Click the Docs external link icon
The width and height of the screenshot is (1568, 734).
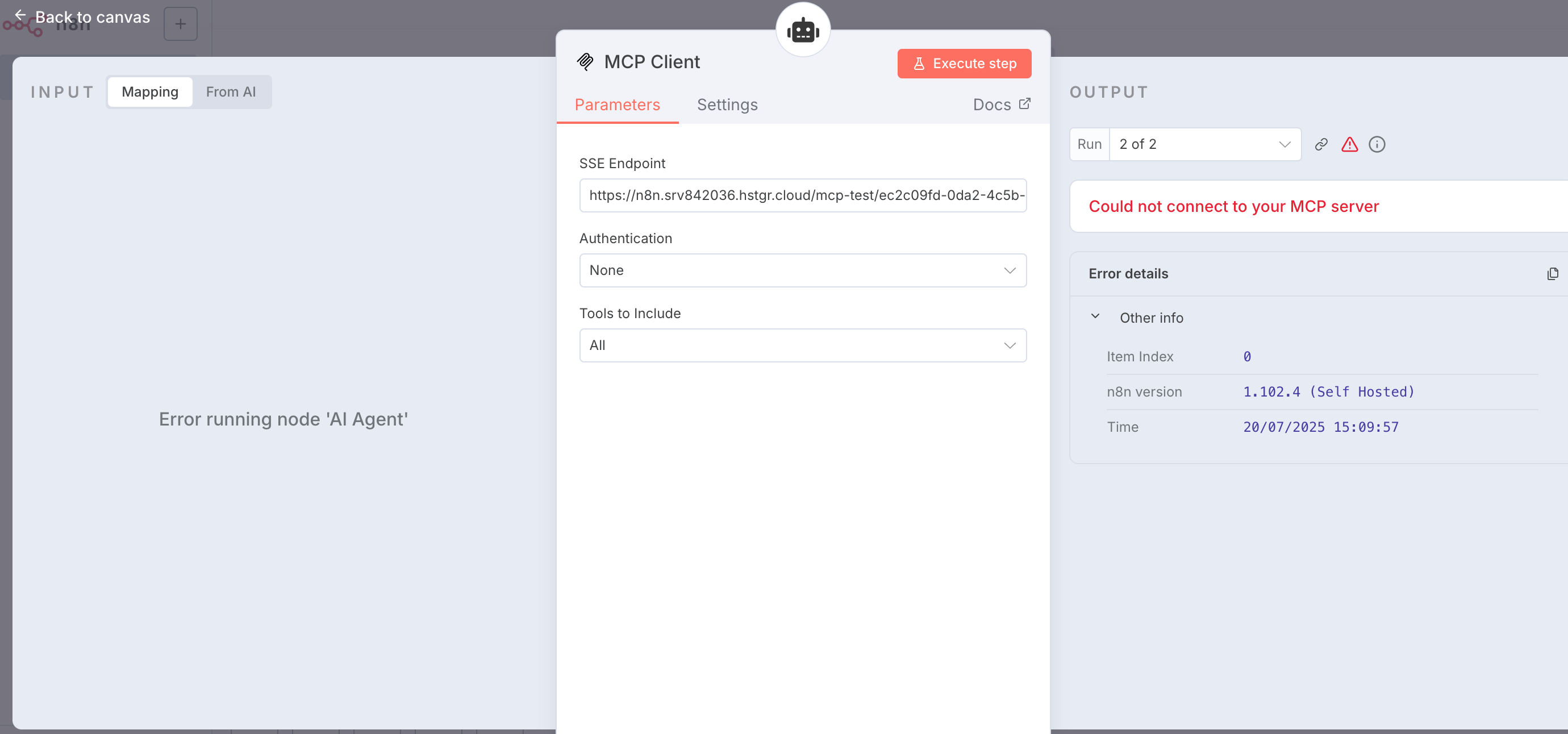coord(1025,103)
